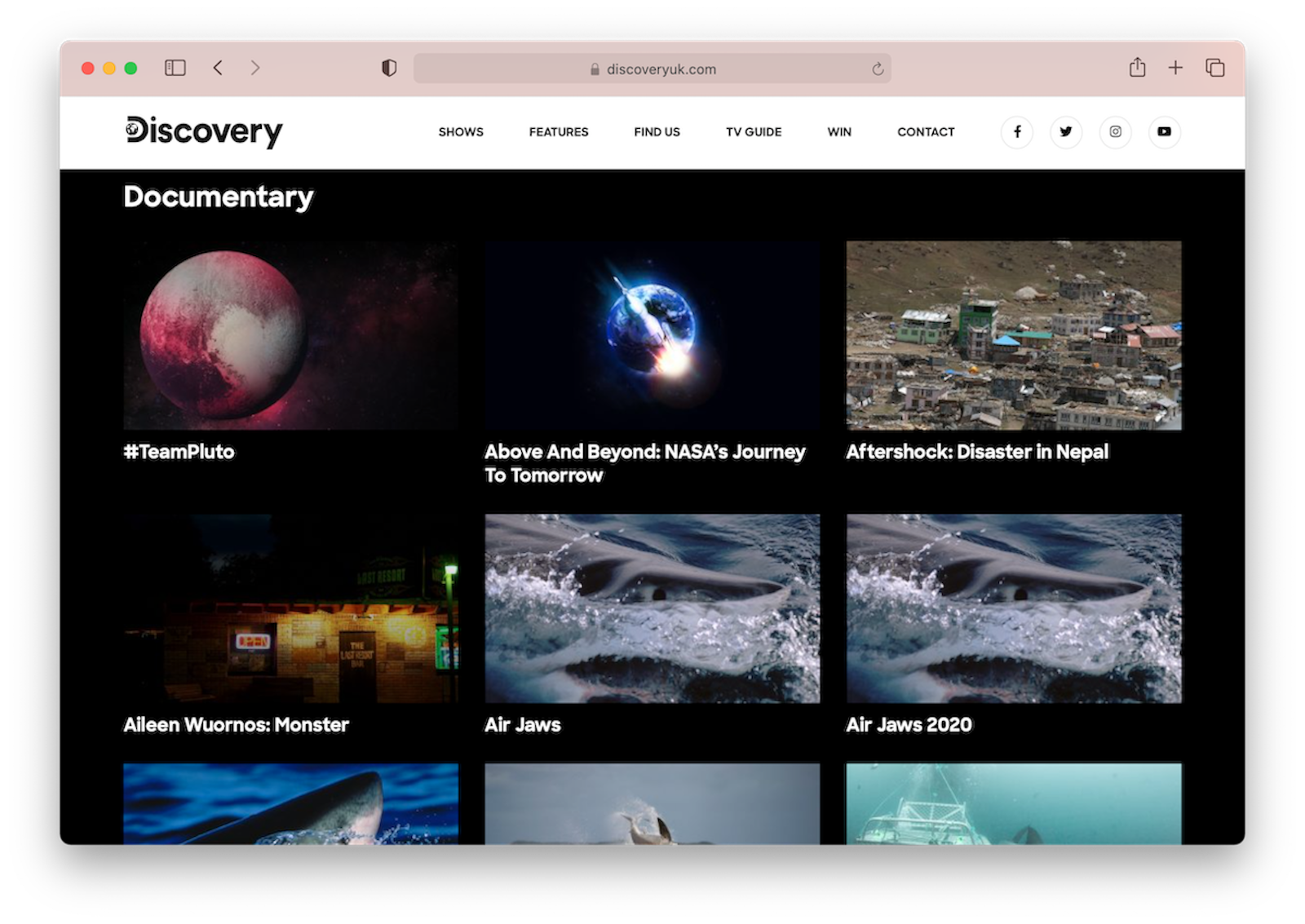Reload the page
This screenshot has height=924, width=1305.
coord(878,69)
